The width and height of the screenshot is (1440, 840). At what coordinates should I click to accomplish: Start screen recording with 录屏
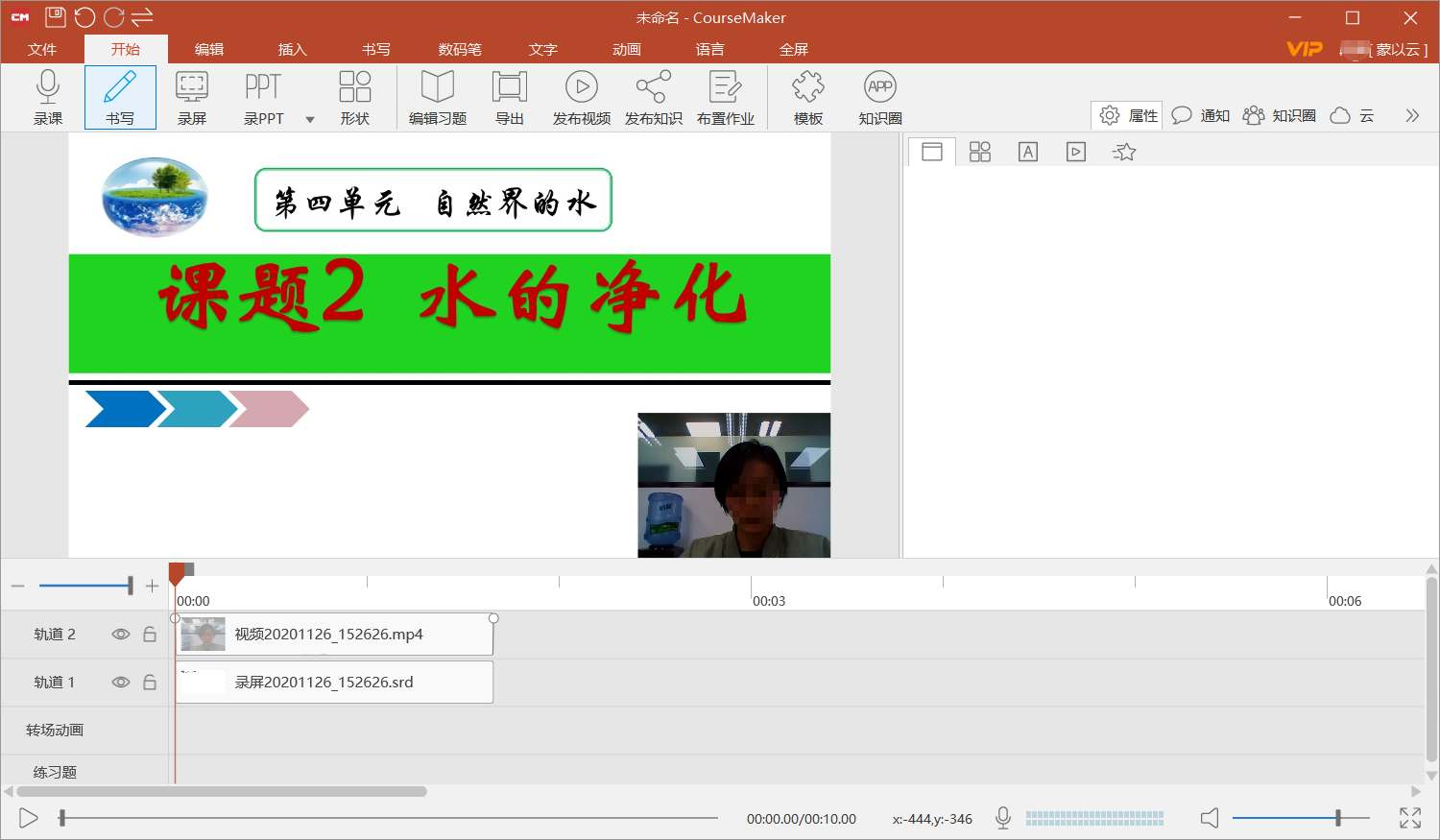[x=192, y=97]
